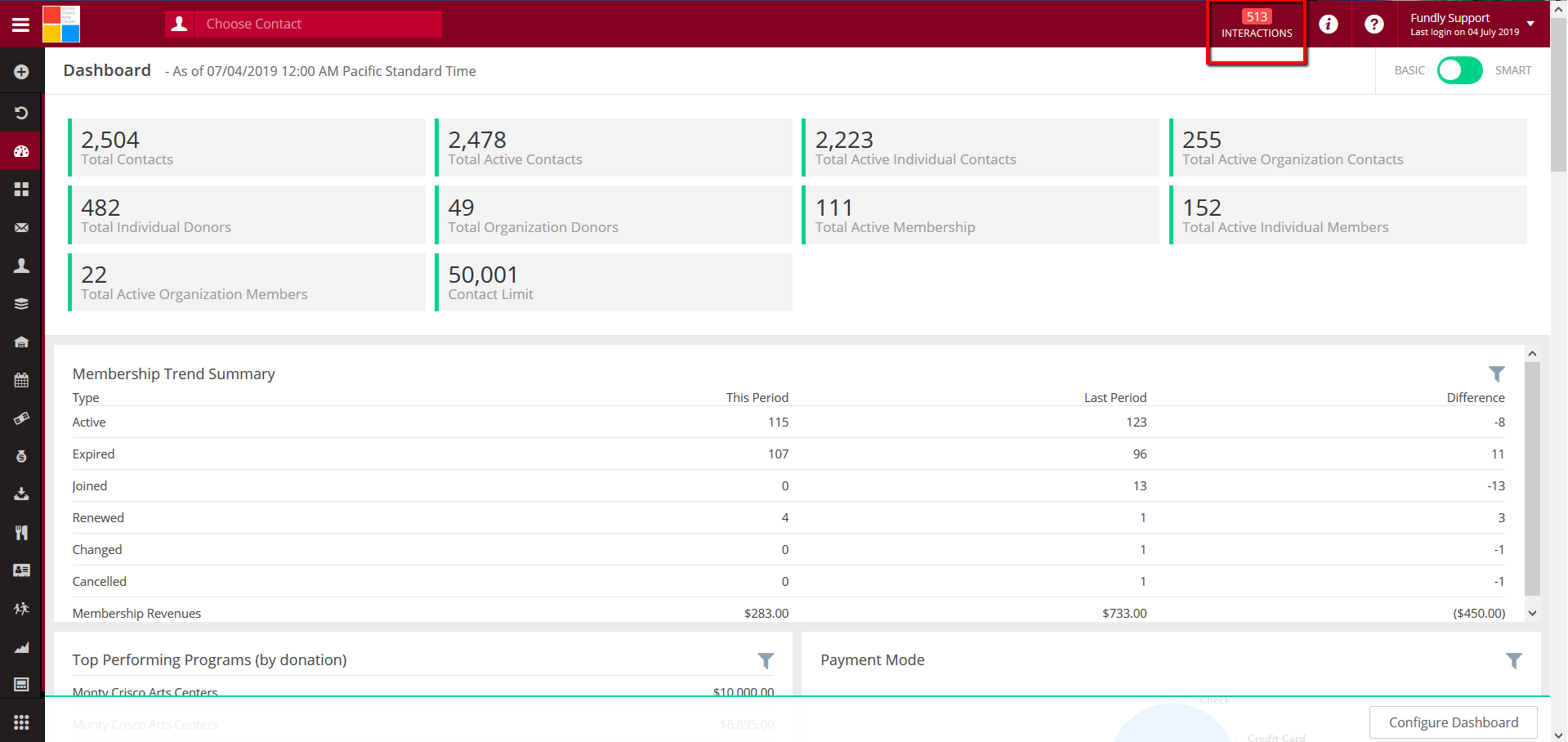Click the colorful organization logo
Viewport: 1568px width, 742px height.
[61, 24]
